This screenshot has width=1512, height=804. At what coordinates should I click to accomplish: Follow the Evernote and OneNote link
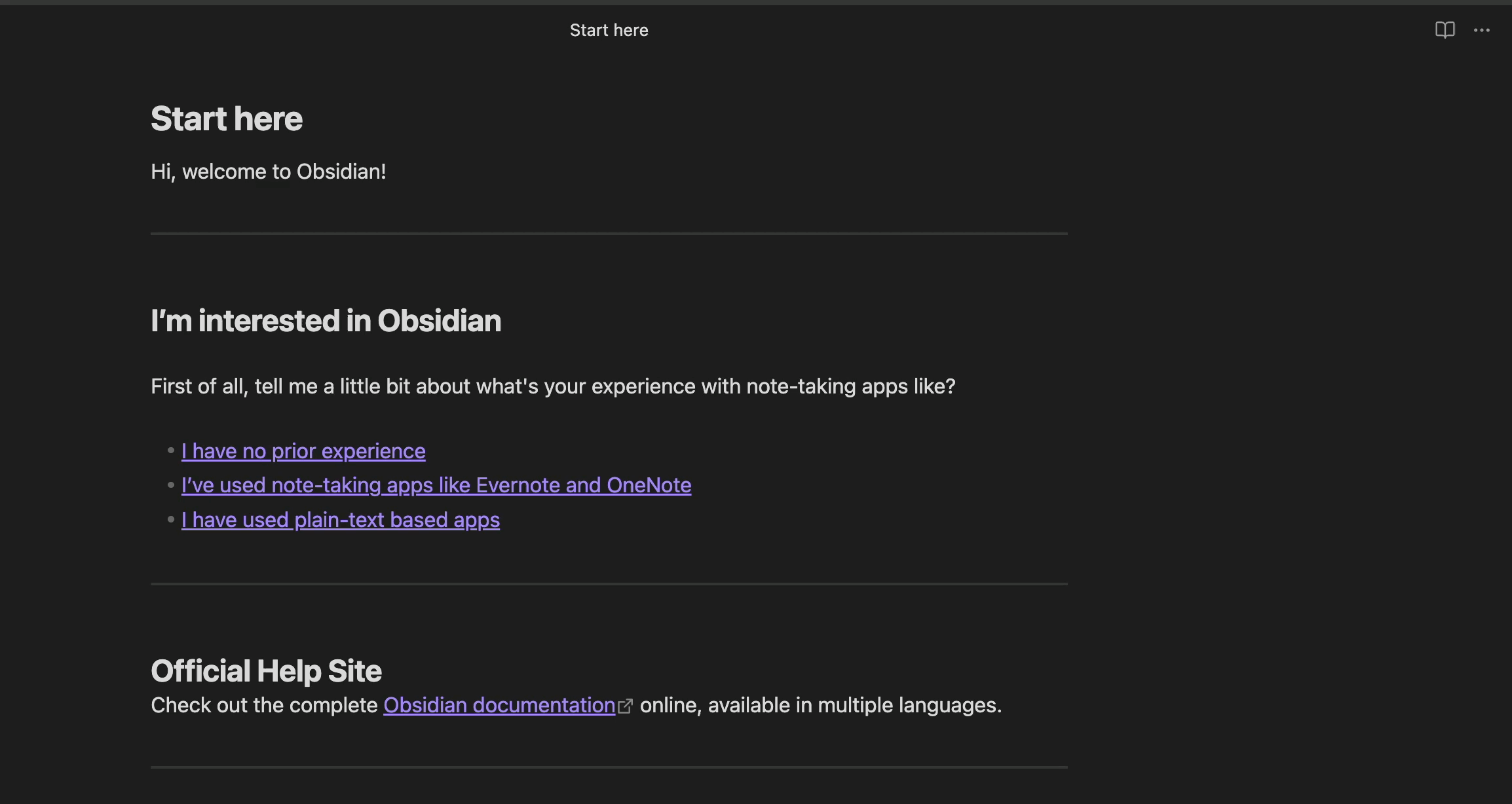click(436, 485)
